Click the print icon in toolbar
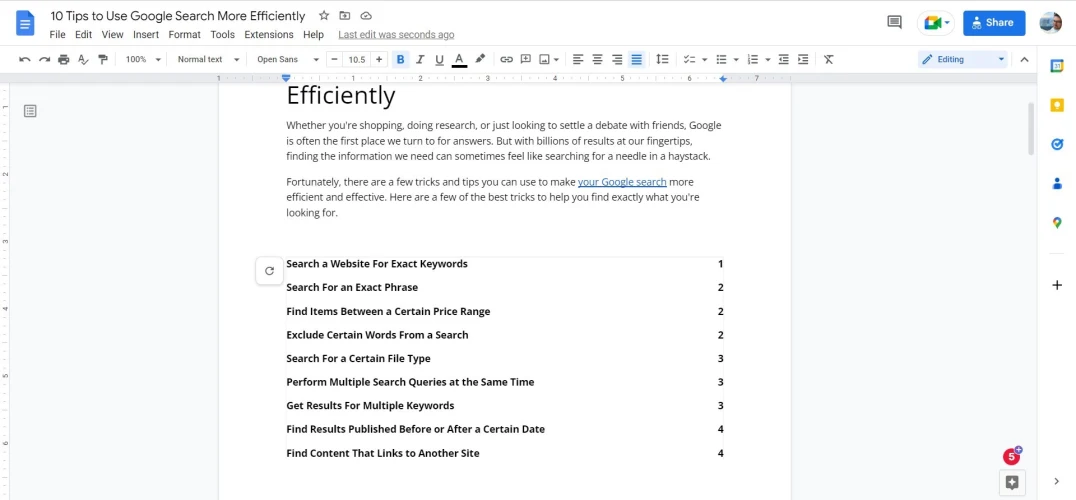 coord(64,60)
